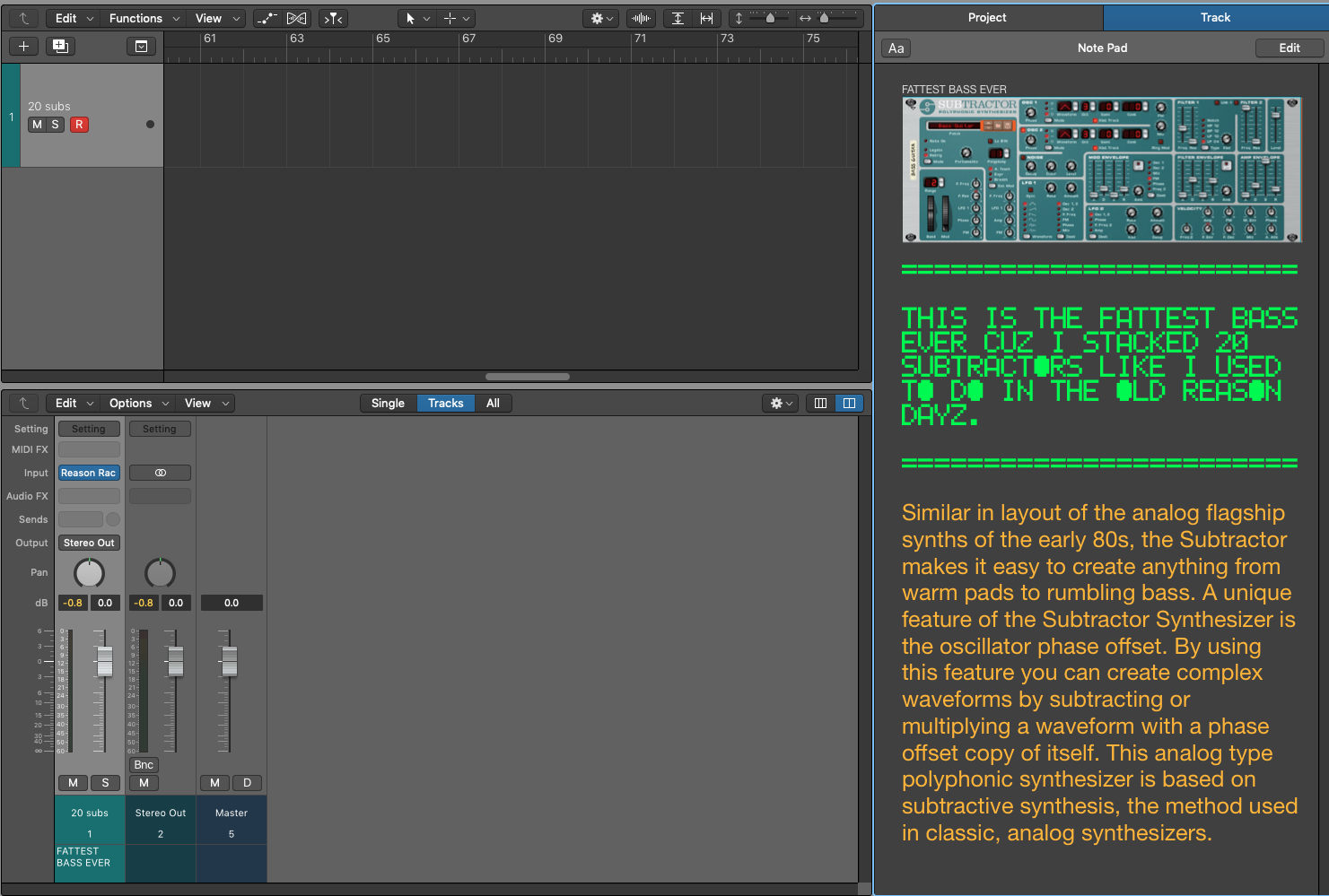Viewport: 1329px width, 896px height.
Task: Select the marquee command-click tool
Action: [456, 18]
